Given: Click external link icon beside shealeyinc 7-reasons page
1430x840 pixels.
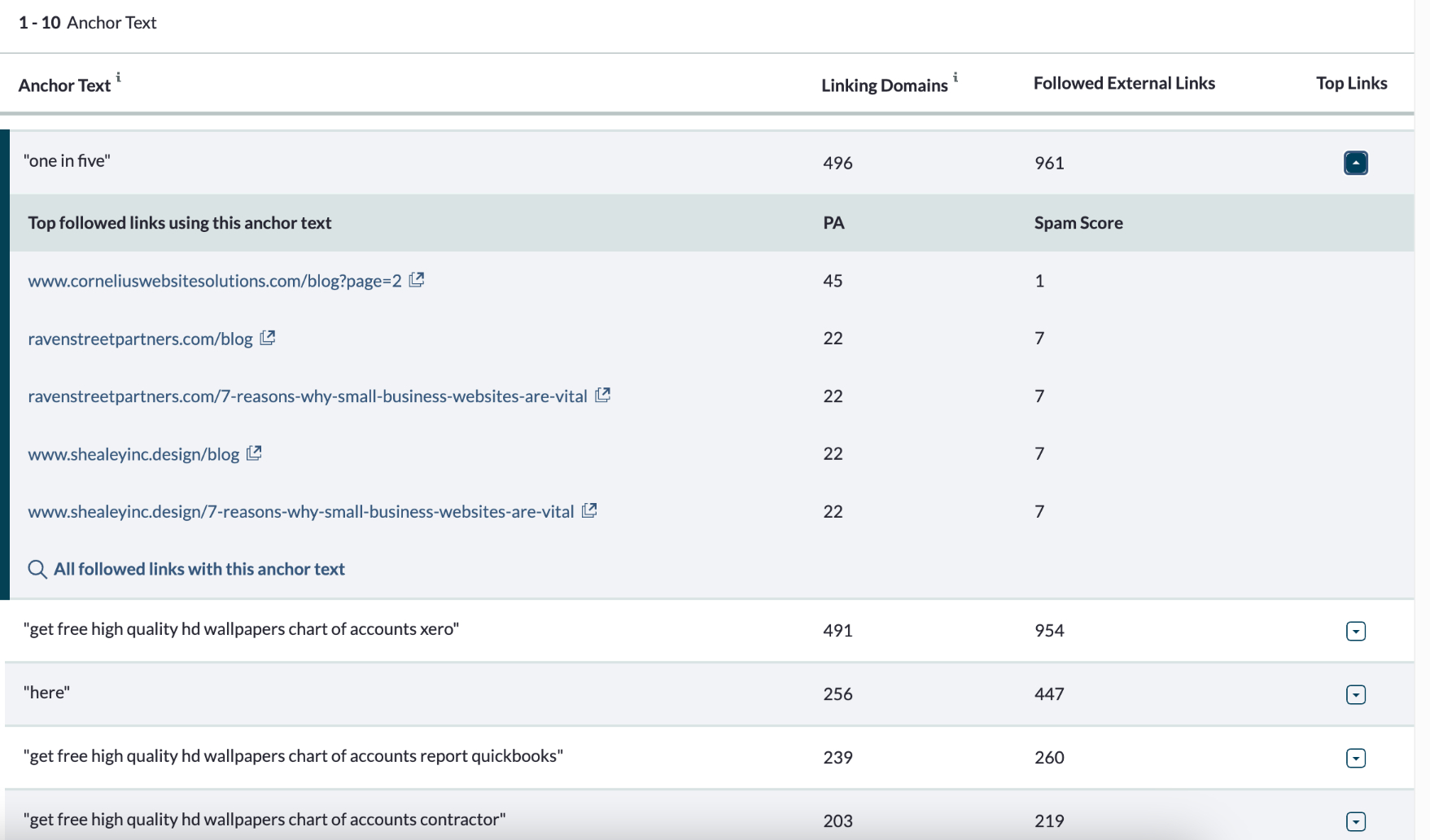Looking at the screenshot, I should (590, 510).
